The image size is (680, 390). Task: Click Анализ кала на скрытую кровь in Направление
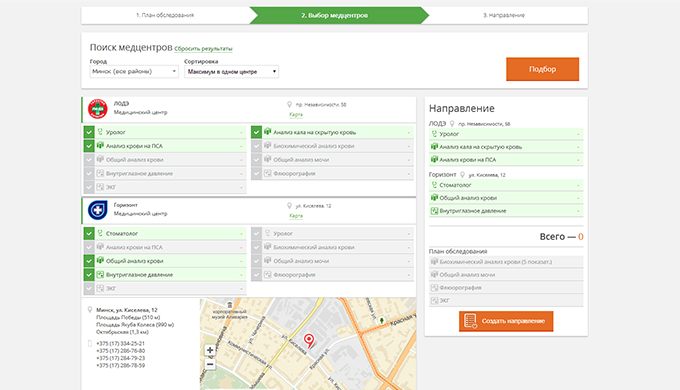(x=506, y=147)
